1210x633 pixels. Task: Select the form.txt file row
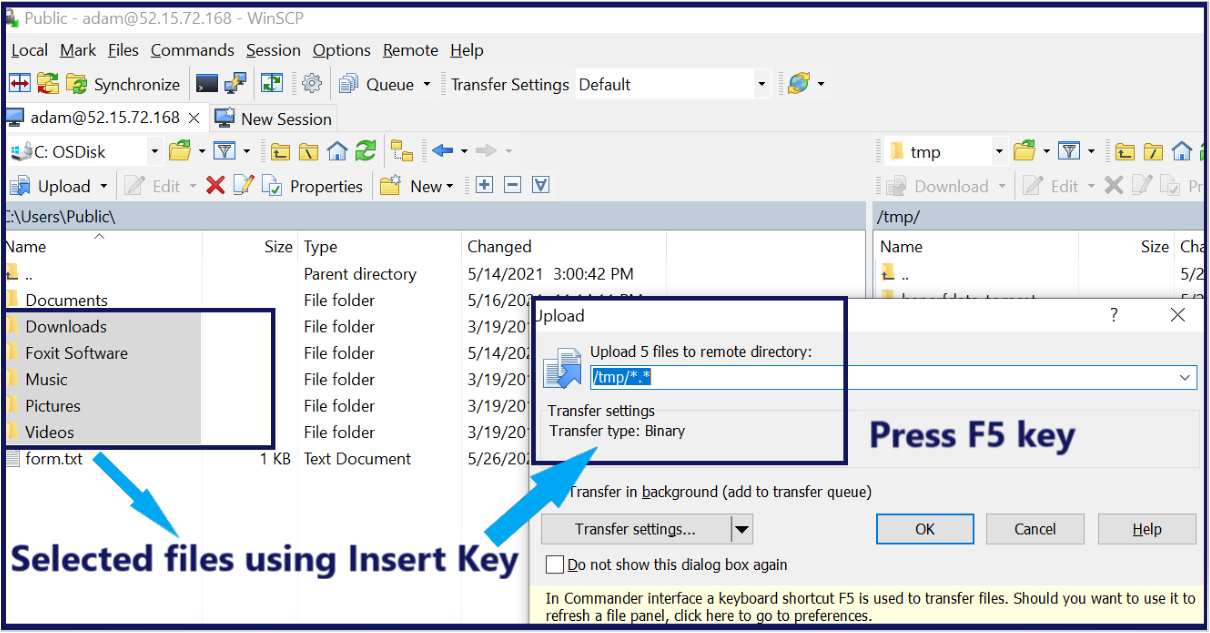pyautogui.click(x=335, y=459)
